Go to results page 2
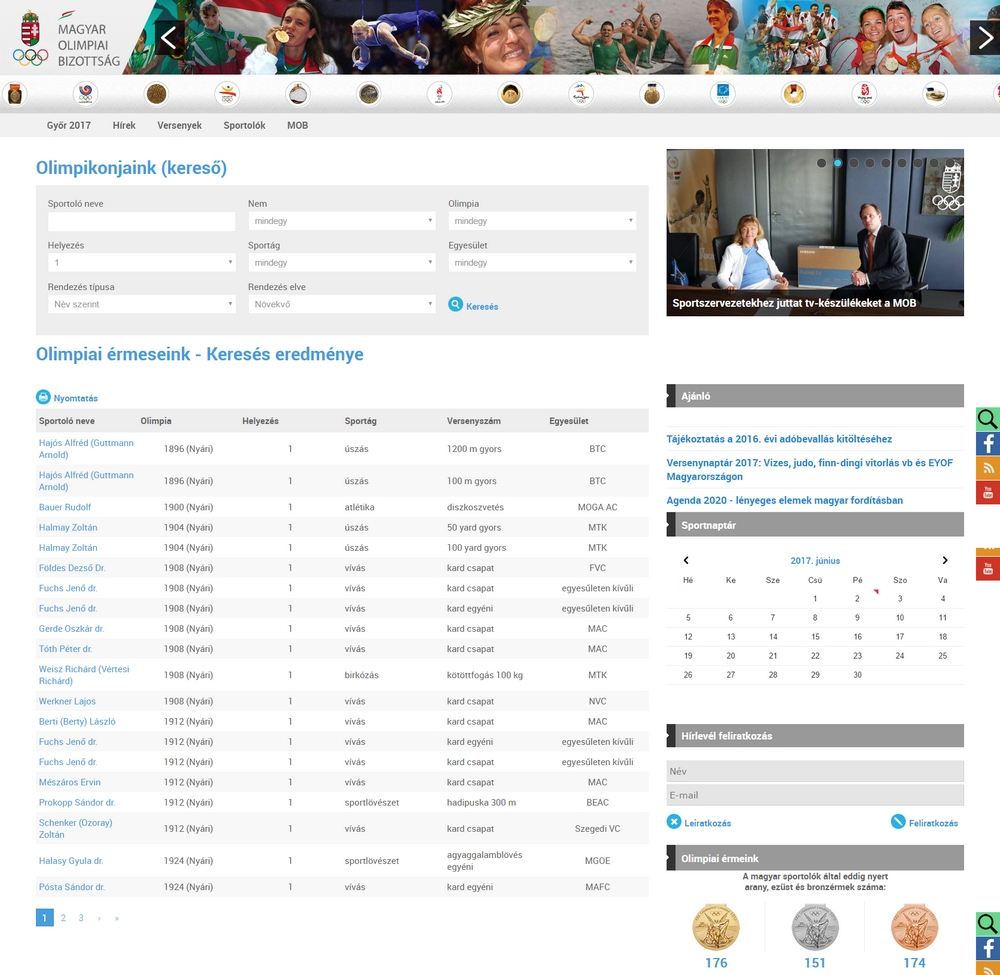 (63, 918)
